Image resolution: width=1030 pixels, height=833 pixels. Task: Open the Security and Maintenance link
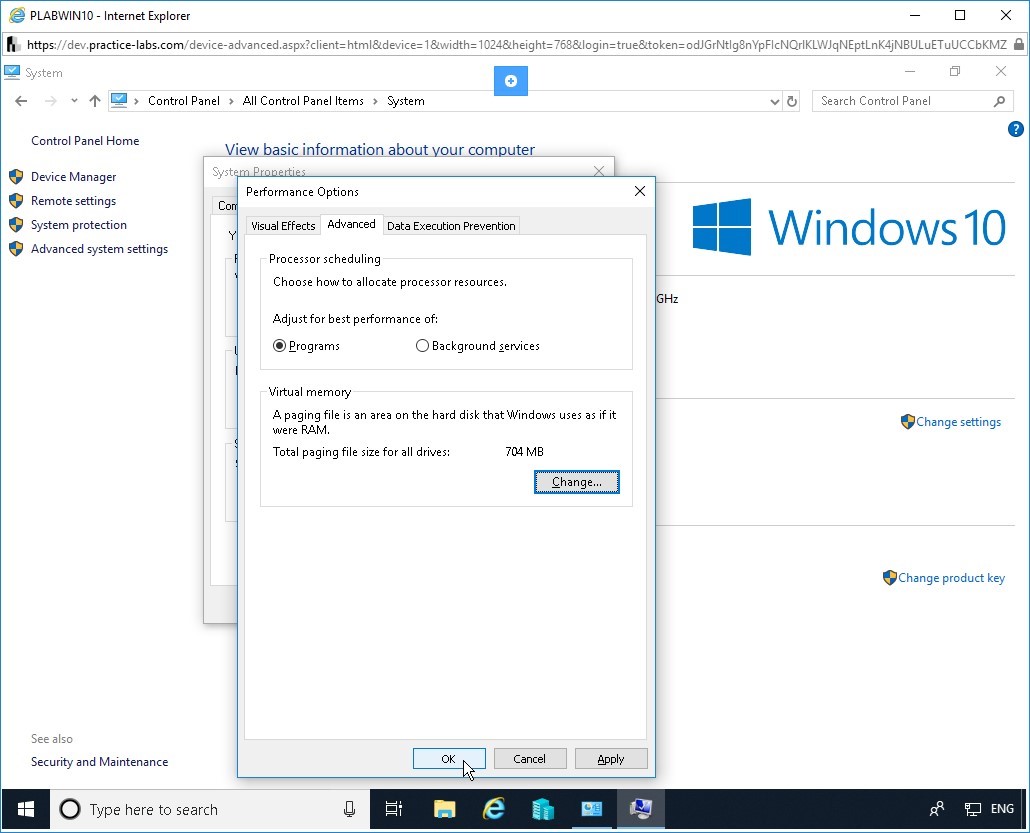pyautogui.click(x=99, y=761)
